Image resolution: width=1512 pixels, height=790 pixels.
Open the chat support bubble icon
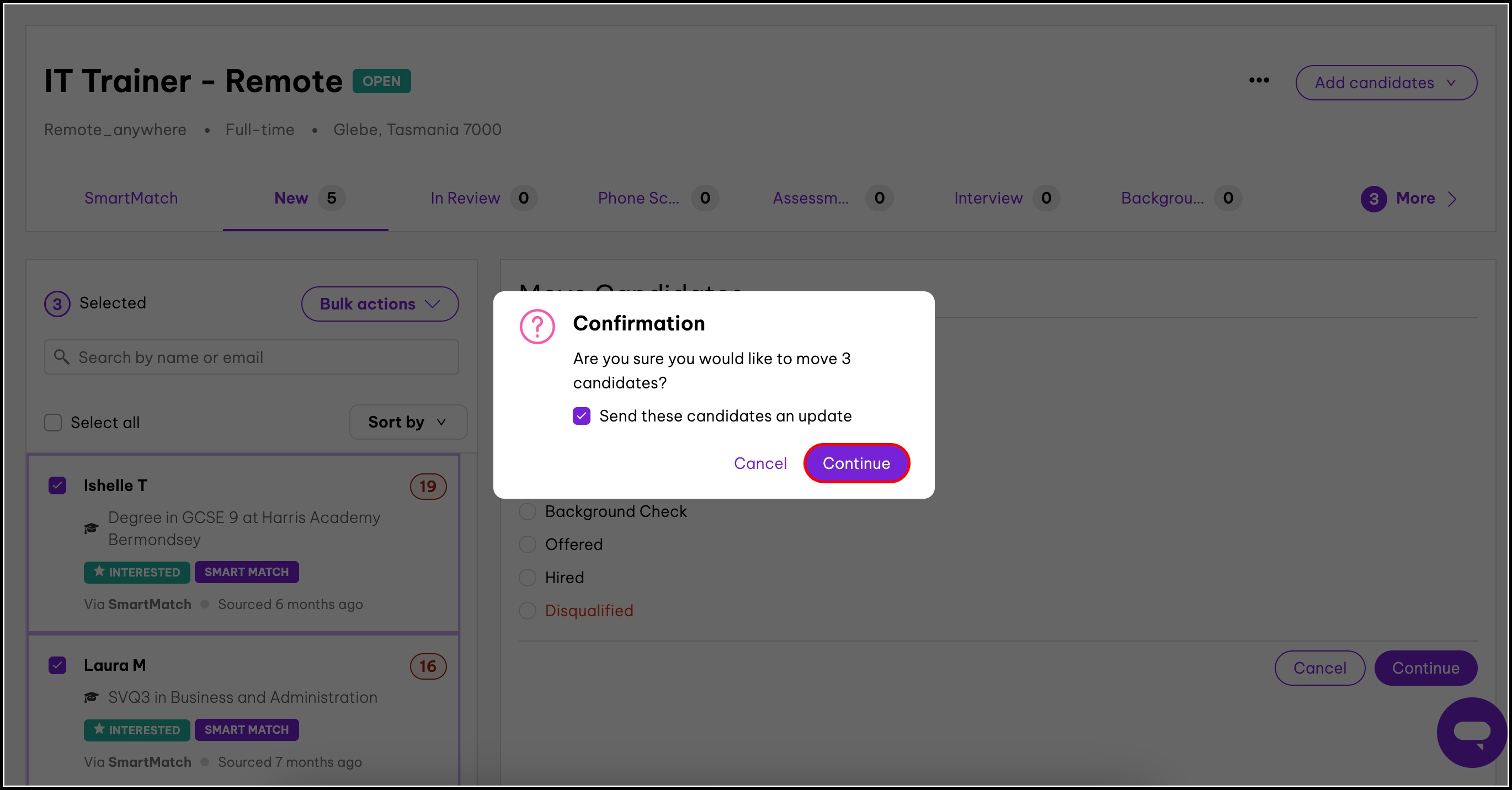1471,732
